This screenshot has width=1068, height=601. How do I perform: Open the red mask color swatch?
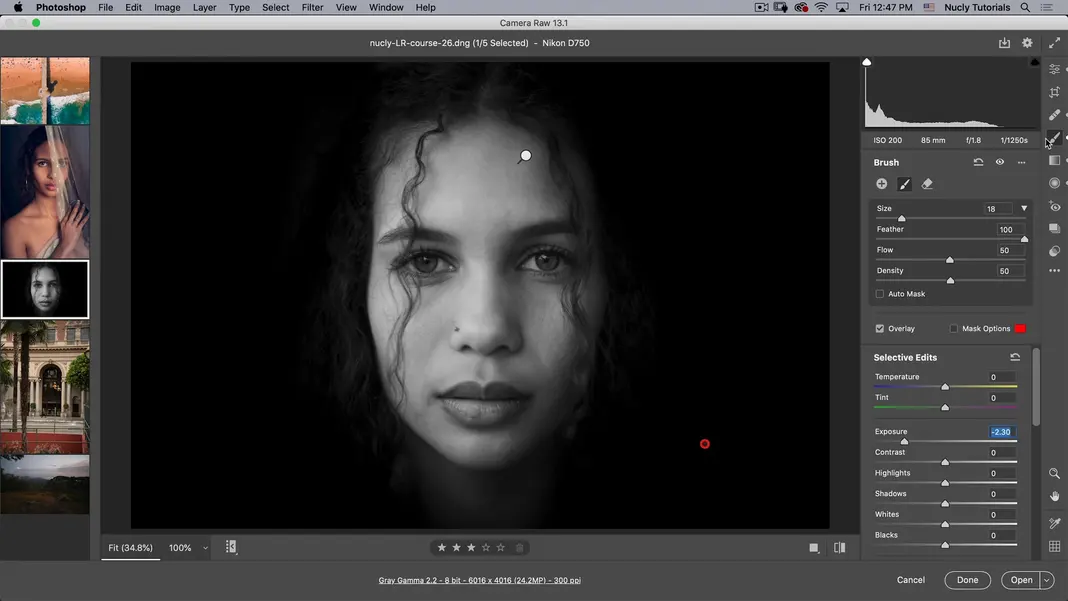pos(1020,328)
